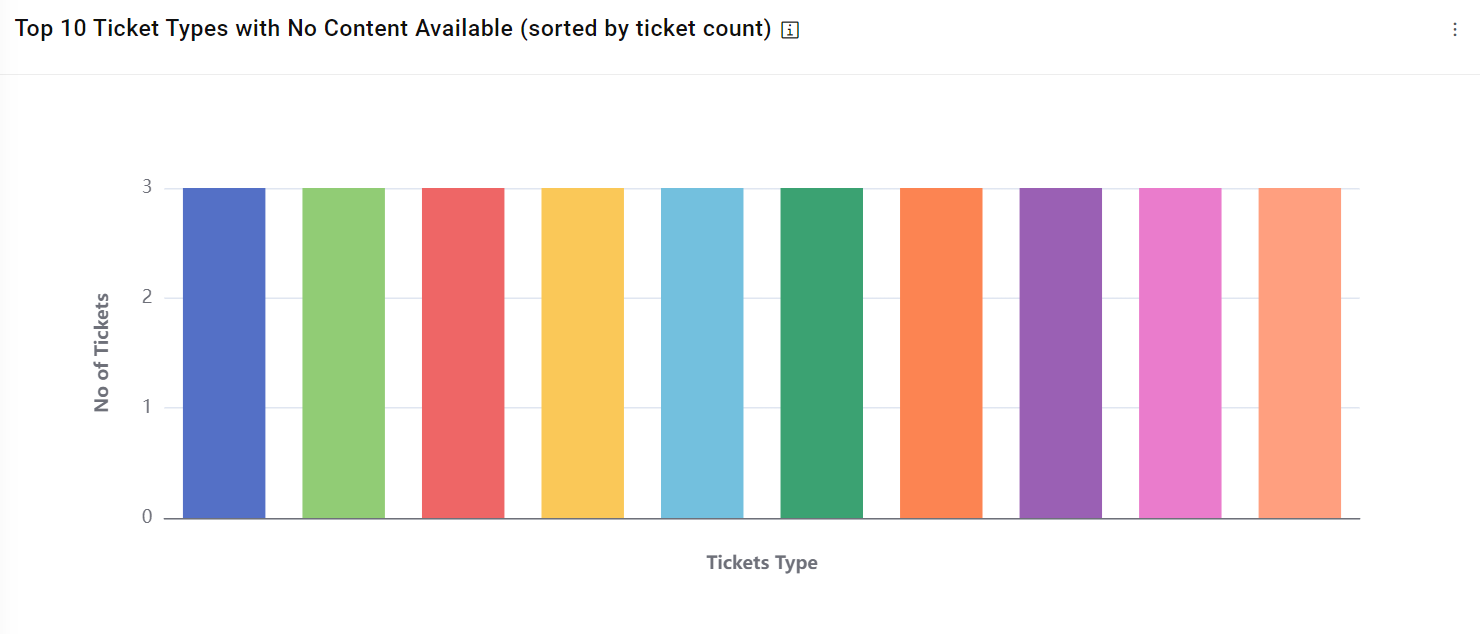Viewport: 1480px width, 634px height.
Task: Click the y-axis tick label 3
Action: (146, 187)
